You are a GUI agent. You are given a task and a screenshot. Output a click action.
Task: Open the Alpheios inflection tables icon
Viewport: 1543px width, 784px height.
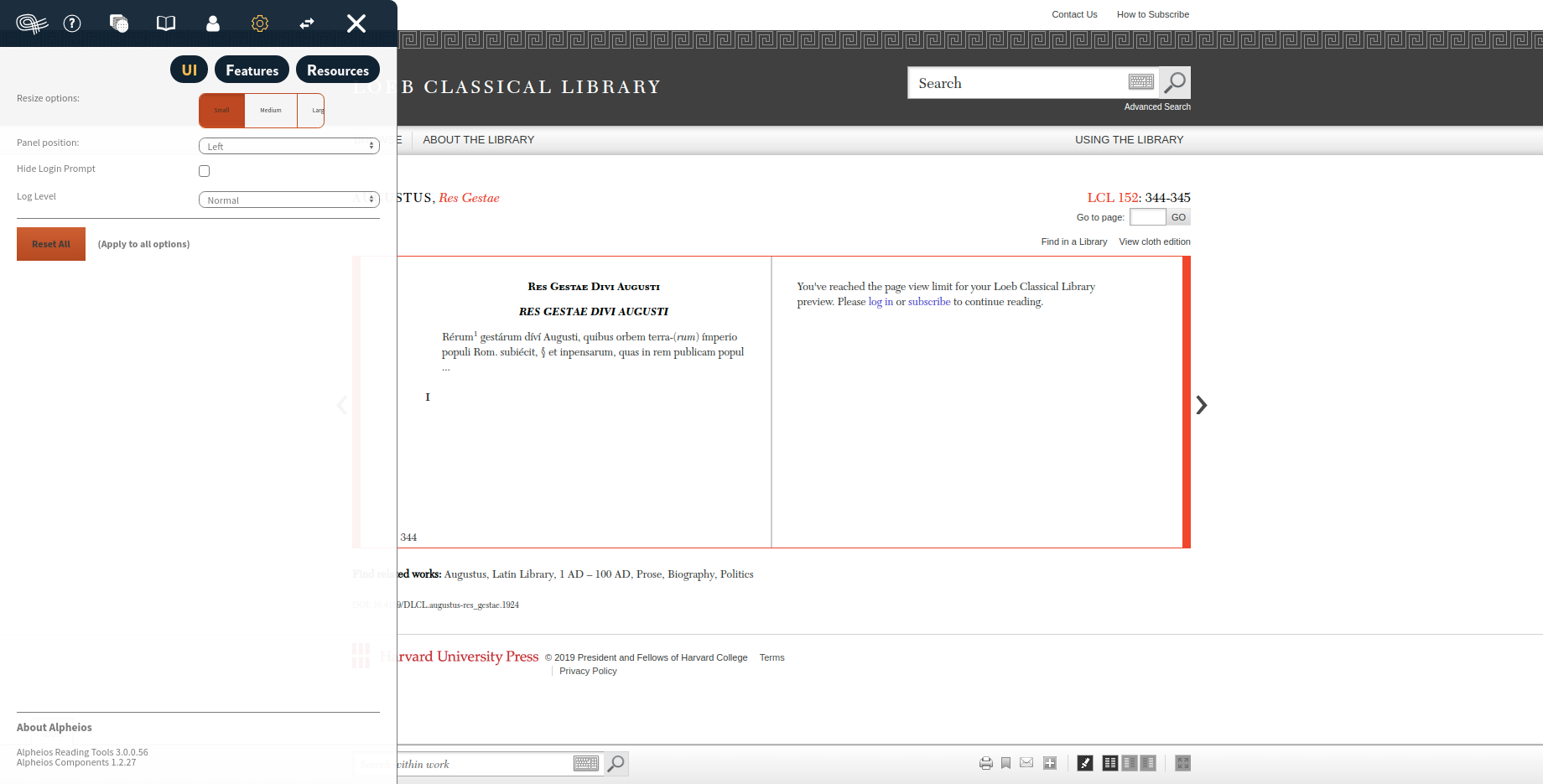[x=119, y=23]
